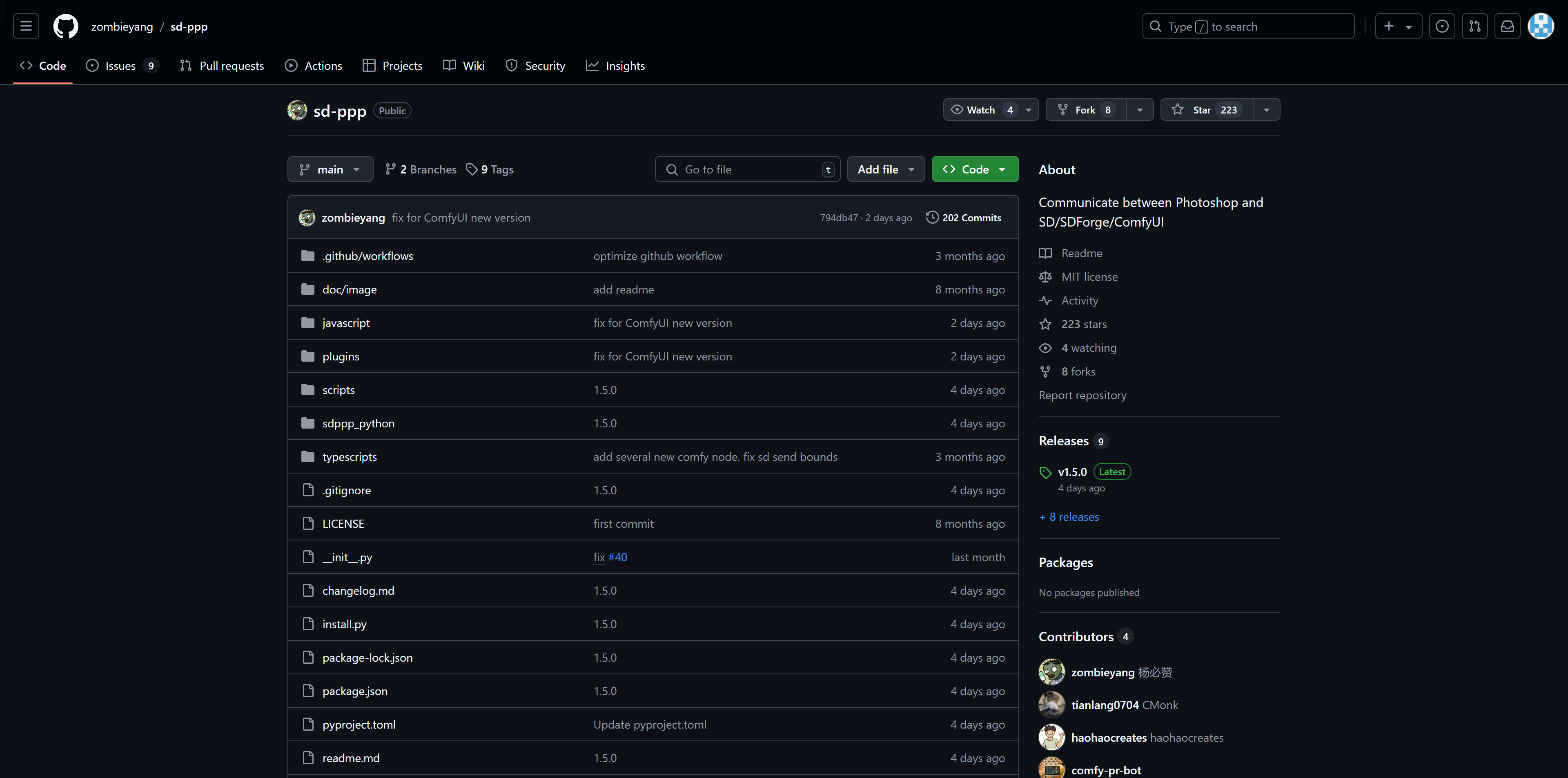This screenshot has width=1568, height=778.
Task: Open the v1.5.0 latest release
Action: [1072, 471]
